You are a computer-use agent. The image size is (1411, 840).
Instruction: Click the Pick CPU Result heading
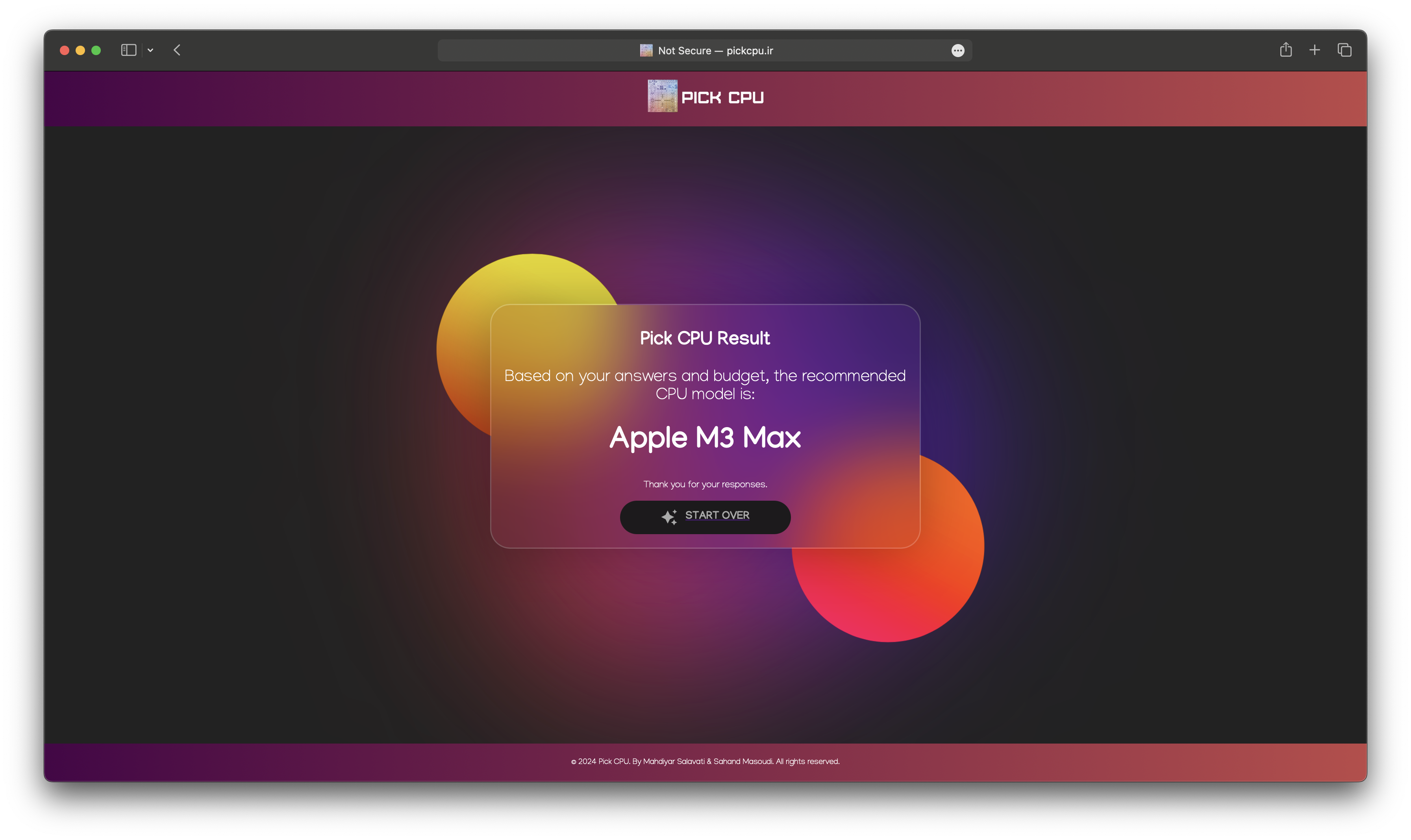pyautogui.click(x=705, y=338)
